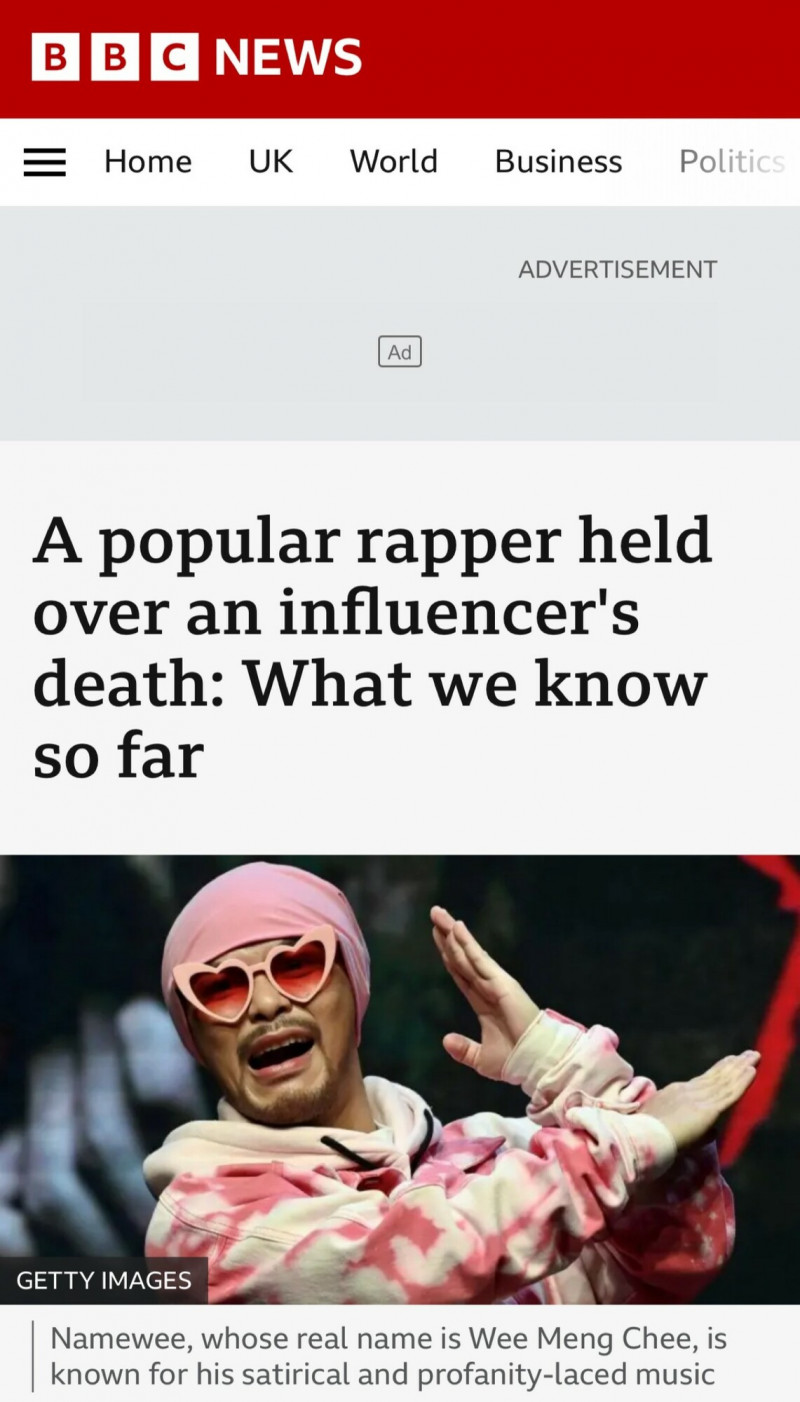The height and width of the screenshot is (1402, 800).
Task: Tap the popular rapper article headline
Action: tap(372, 648)
